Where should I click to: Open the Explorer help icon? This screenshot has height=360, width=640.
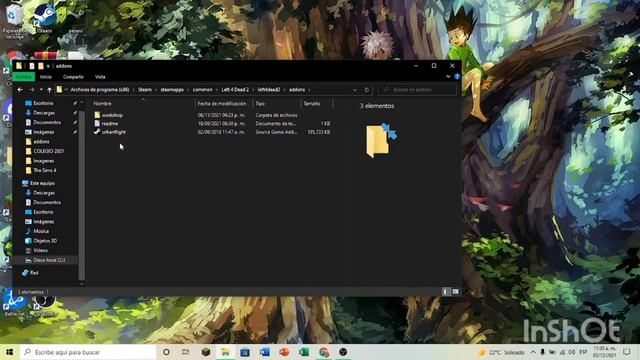457,76
